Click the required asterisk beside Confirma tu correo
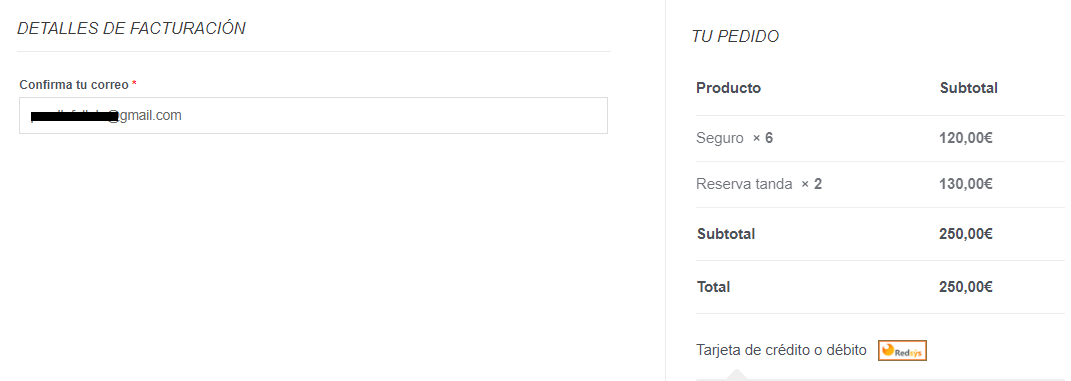Viewport: 1071px width, 381px height. click(135, 84)
